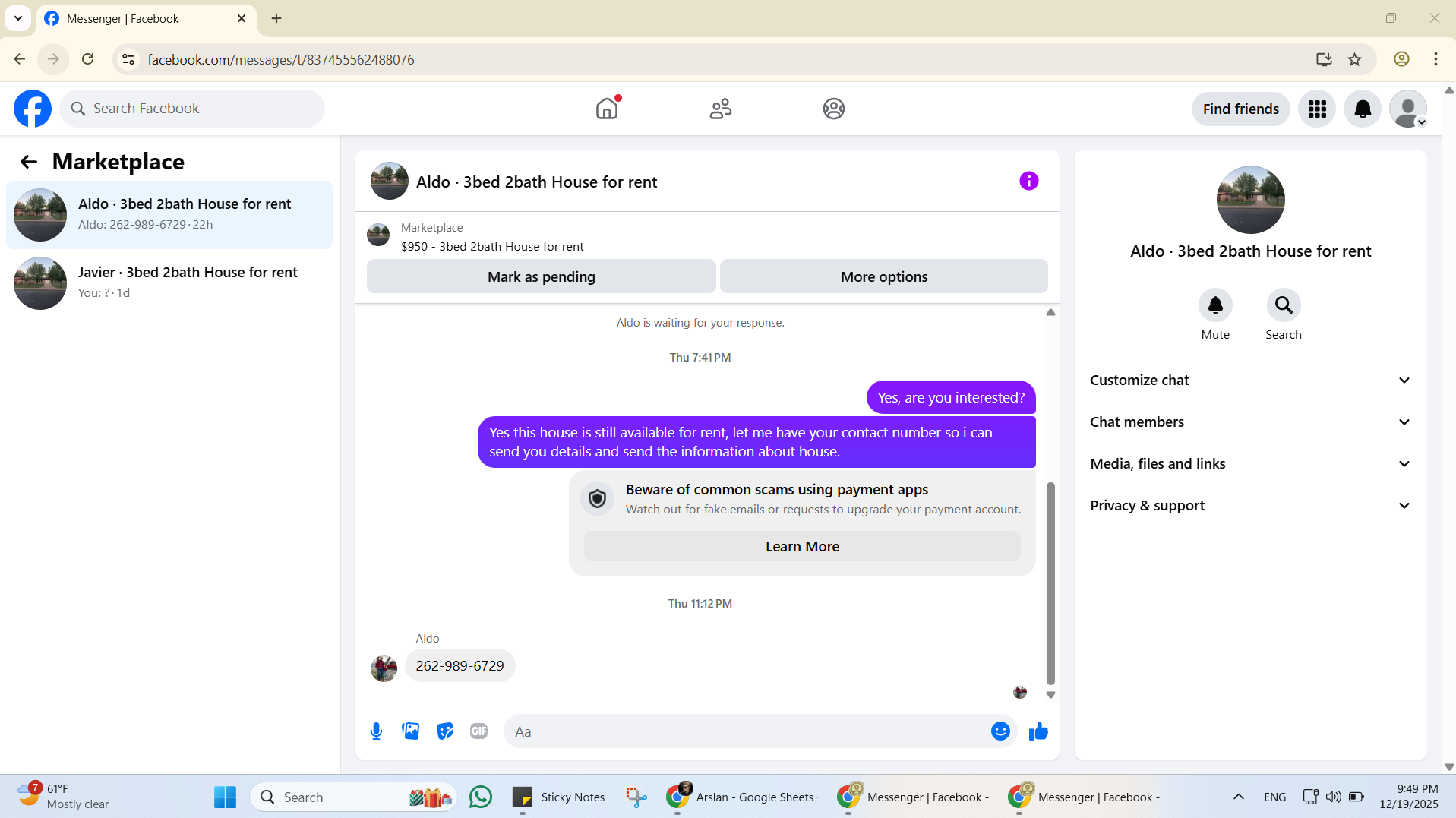1456x818 pixels.
Task: Open Windows Start menu
Action: pyautogui.click(x=225, y=797)
